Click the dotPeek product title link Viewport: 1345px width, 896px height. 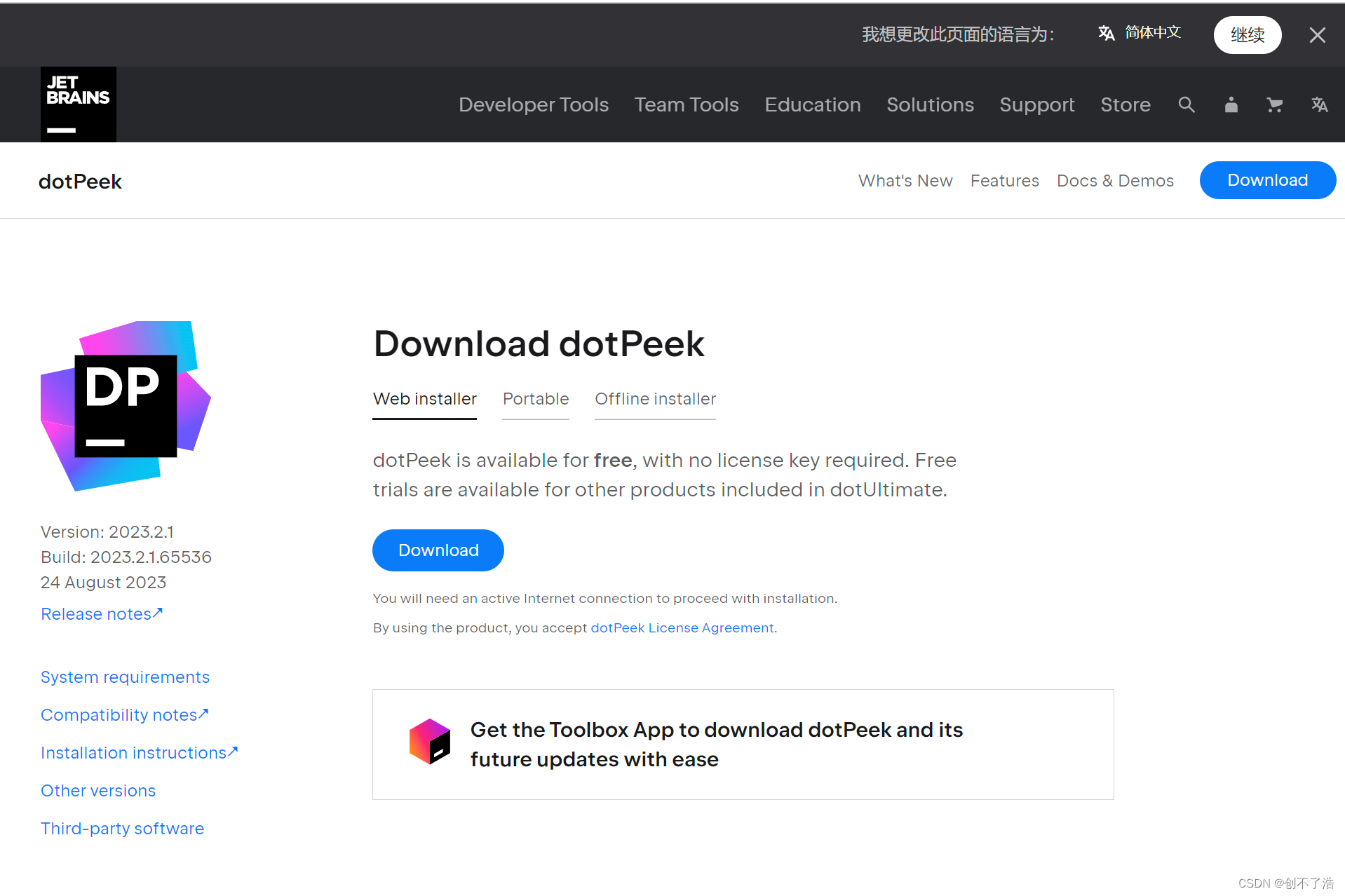80,182
